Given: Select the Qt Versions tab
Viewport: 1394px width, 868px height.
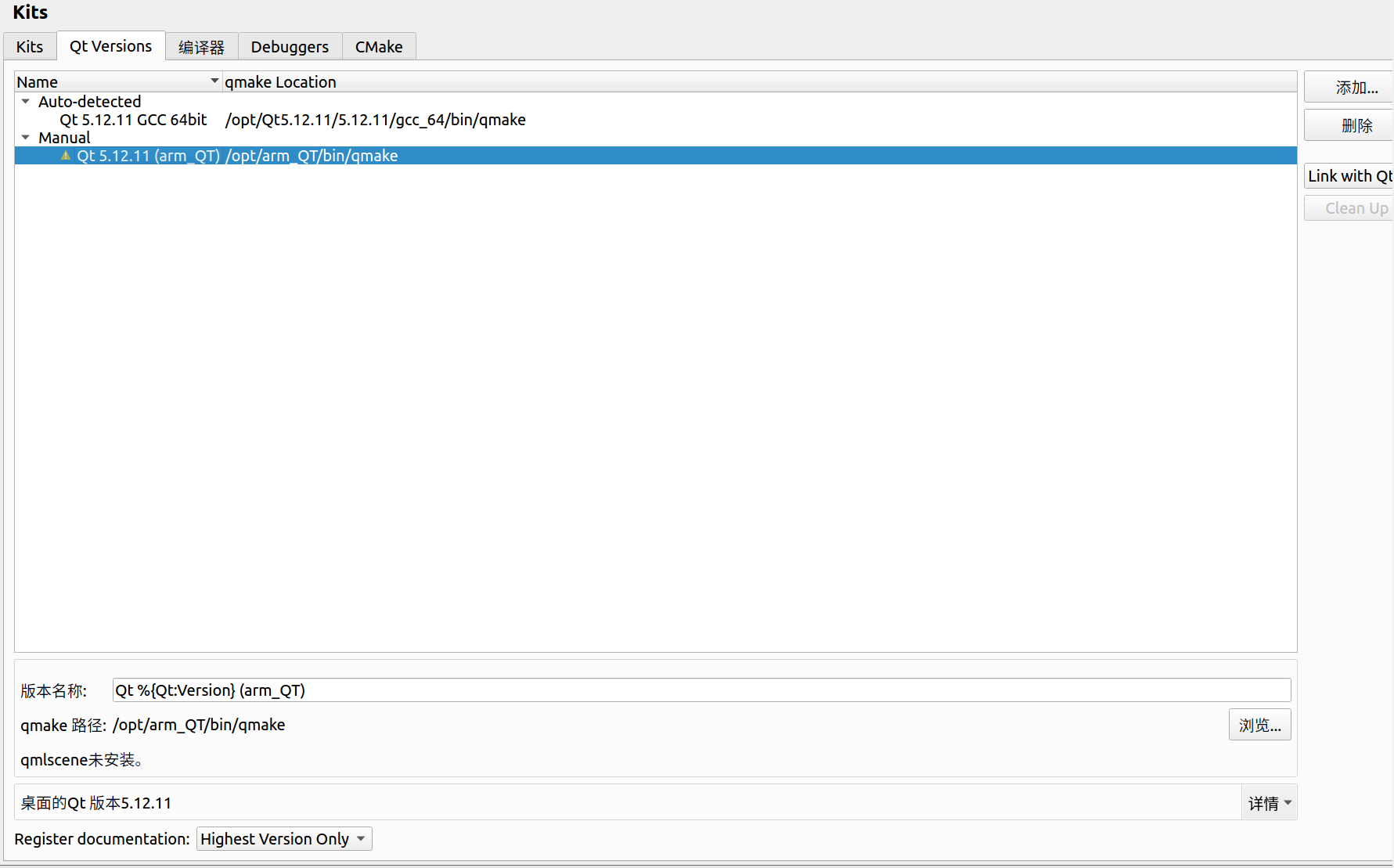Looking at the screenshot, I should tap(110, 45).
